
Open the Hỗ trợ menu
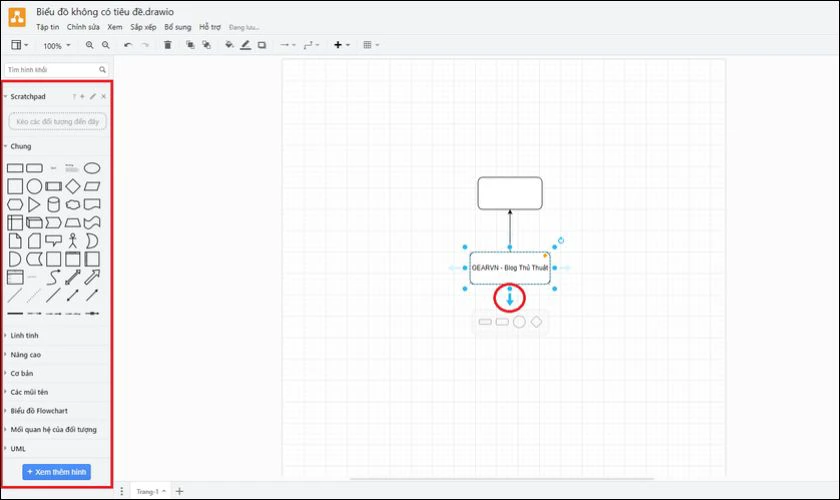click(209, 27)
